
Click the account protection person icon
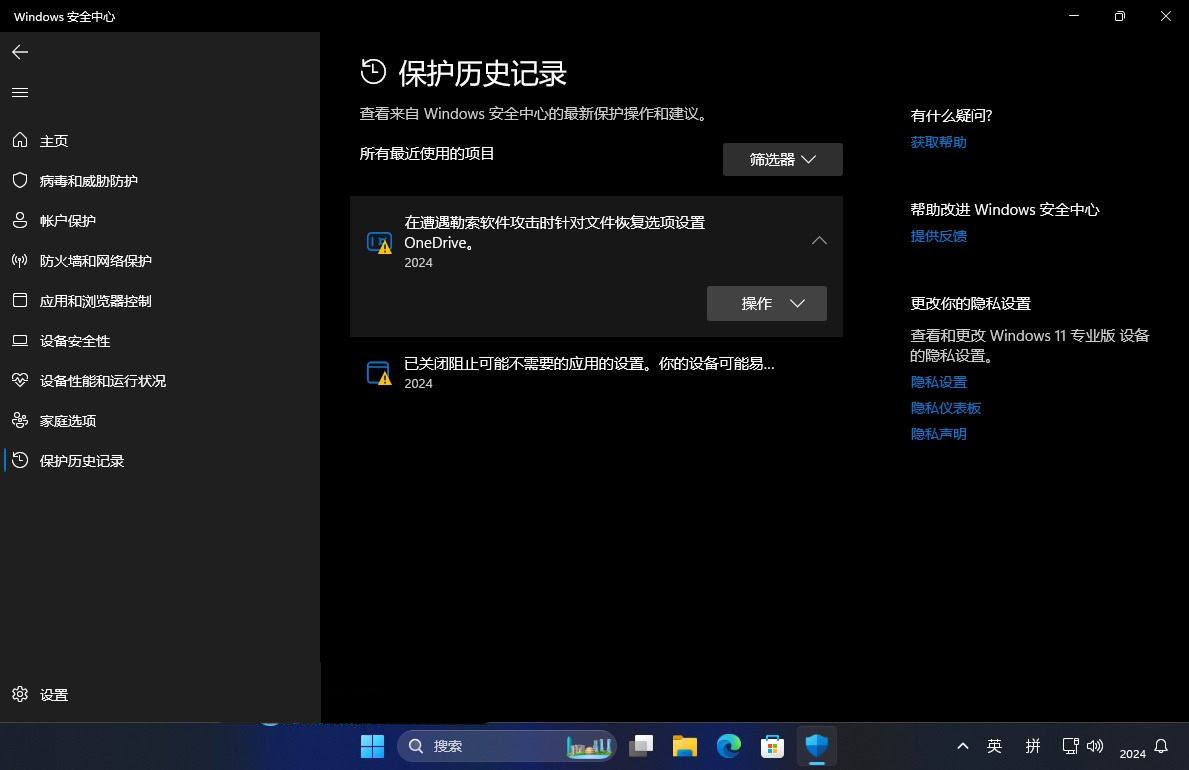coord(20,221)
